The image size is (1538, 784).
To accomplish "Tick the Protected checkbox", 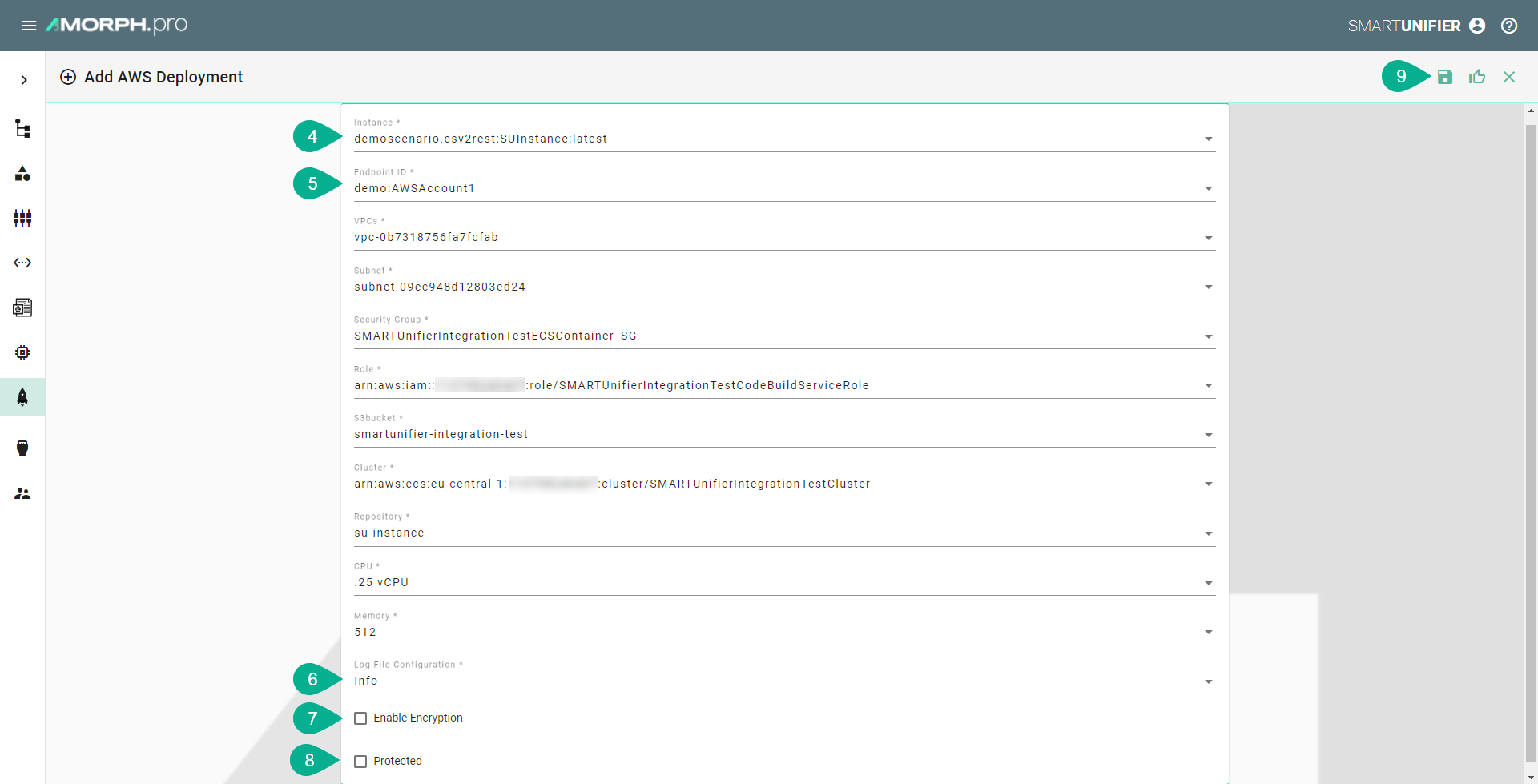I will click(360, 762).
